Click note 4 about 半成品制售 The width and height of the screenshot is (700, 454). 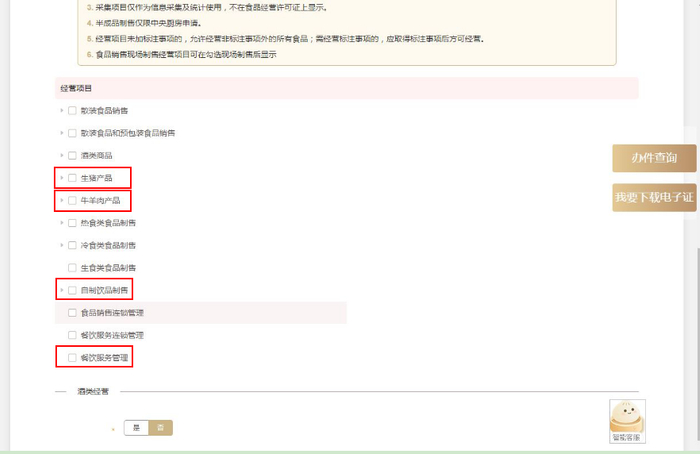[x=144, y=23]
